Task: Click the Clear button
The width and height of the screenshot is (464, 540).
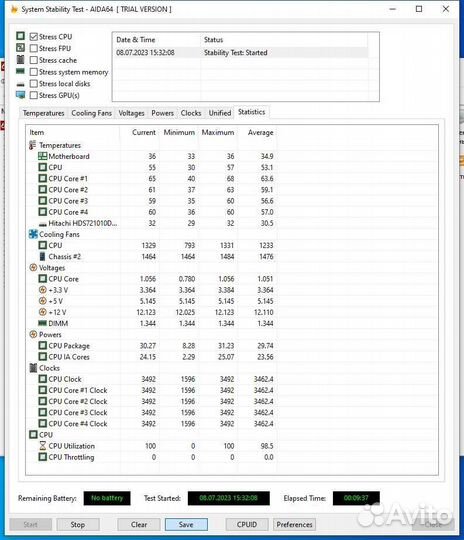Action: pos(139,525)
